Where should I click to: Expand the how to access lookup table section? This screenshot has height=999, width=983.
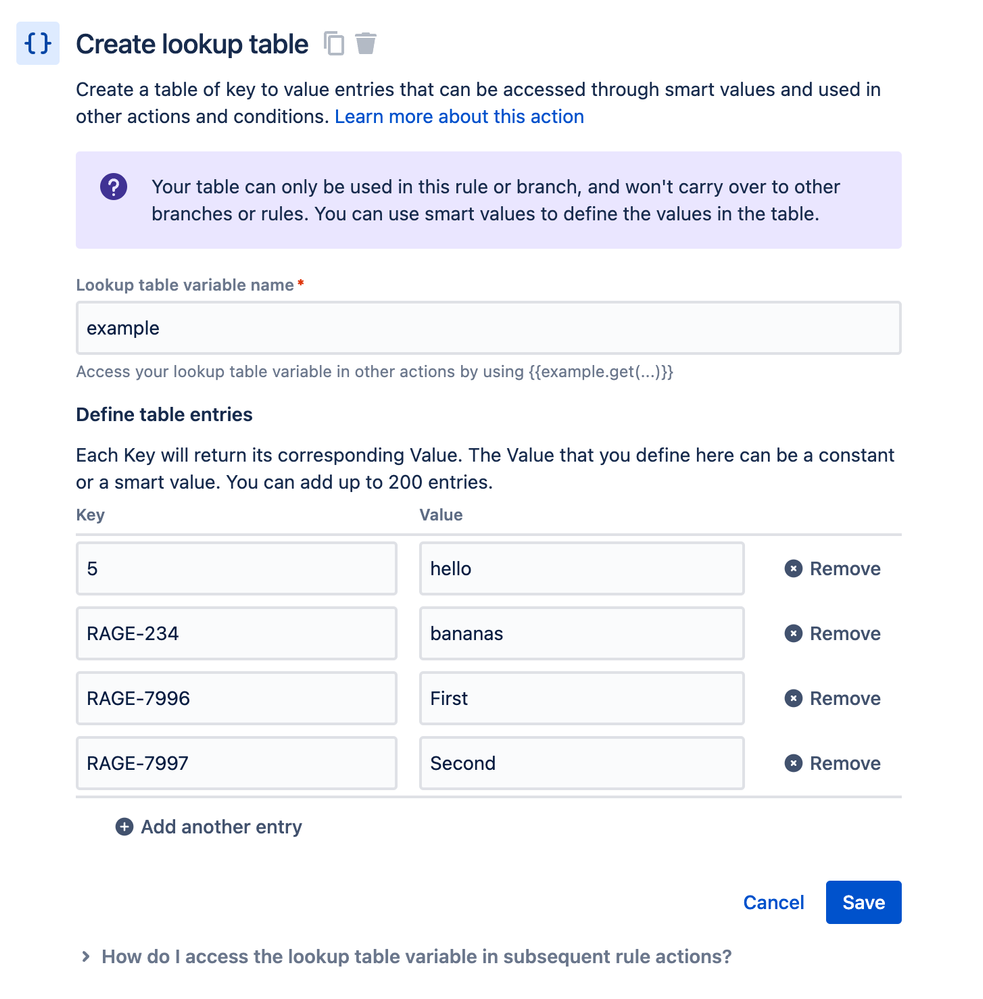click(x=86, y=957)
